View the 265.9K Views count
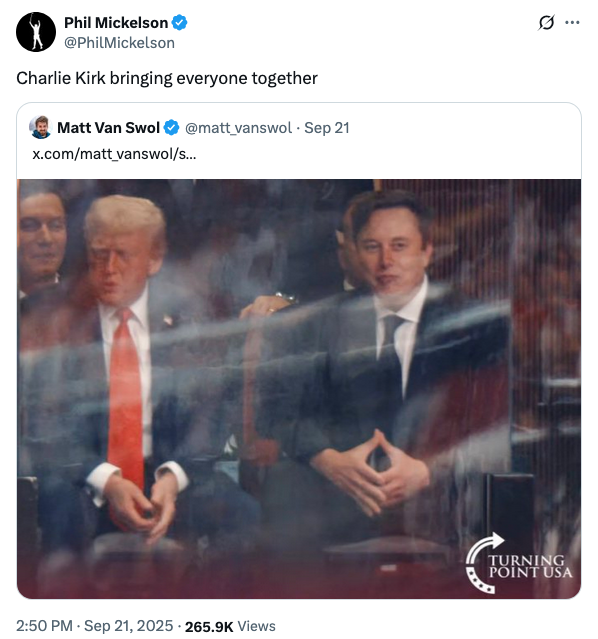 230,626
